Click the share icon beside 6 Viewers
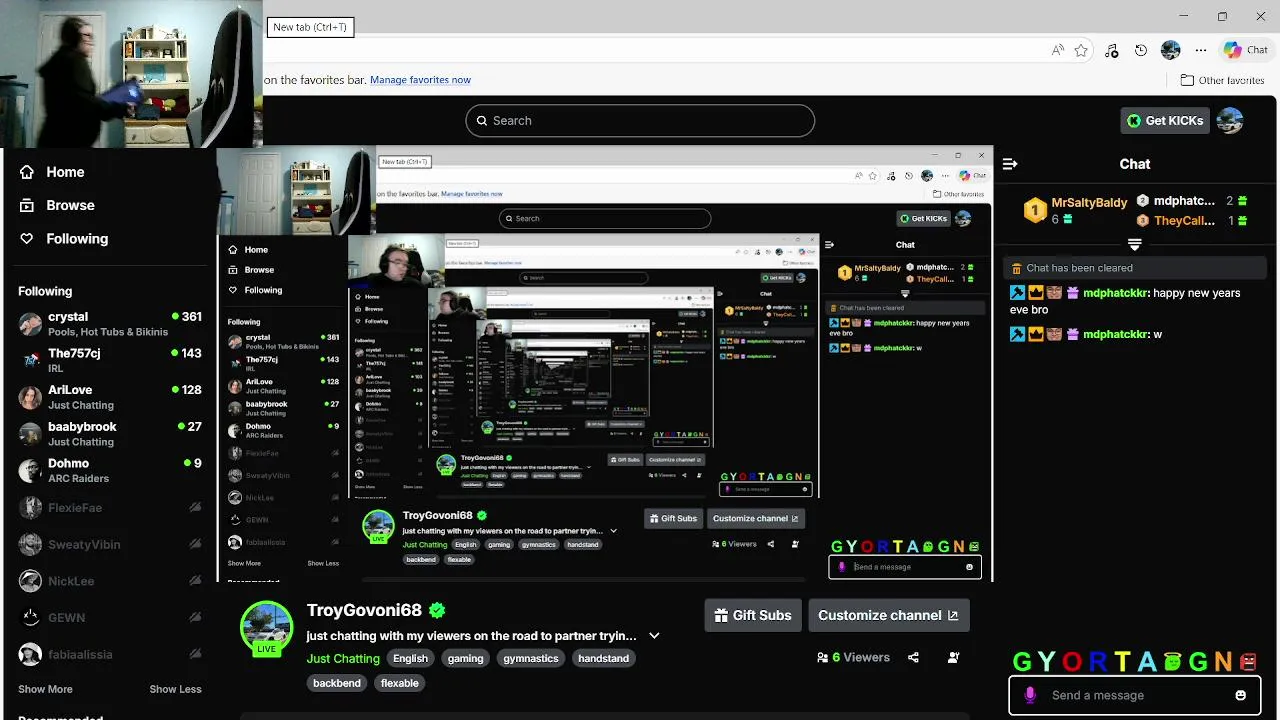The image size is (1280, 720). pyautogui.click(x=913, y=657)
